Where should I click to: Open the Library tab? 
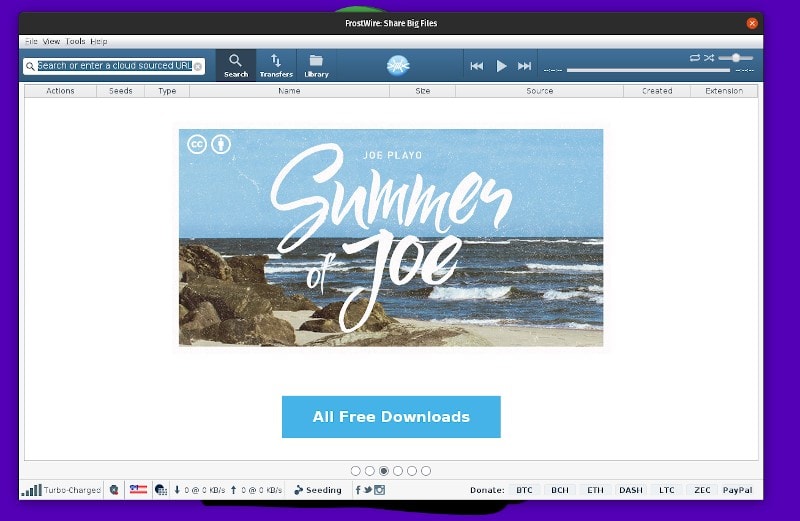pos(316,65)
